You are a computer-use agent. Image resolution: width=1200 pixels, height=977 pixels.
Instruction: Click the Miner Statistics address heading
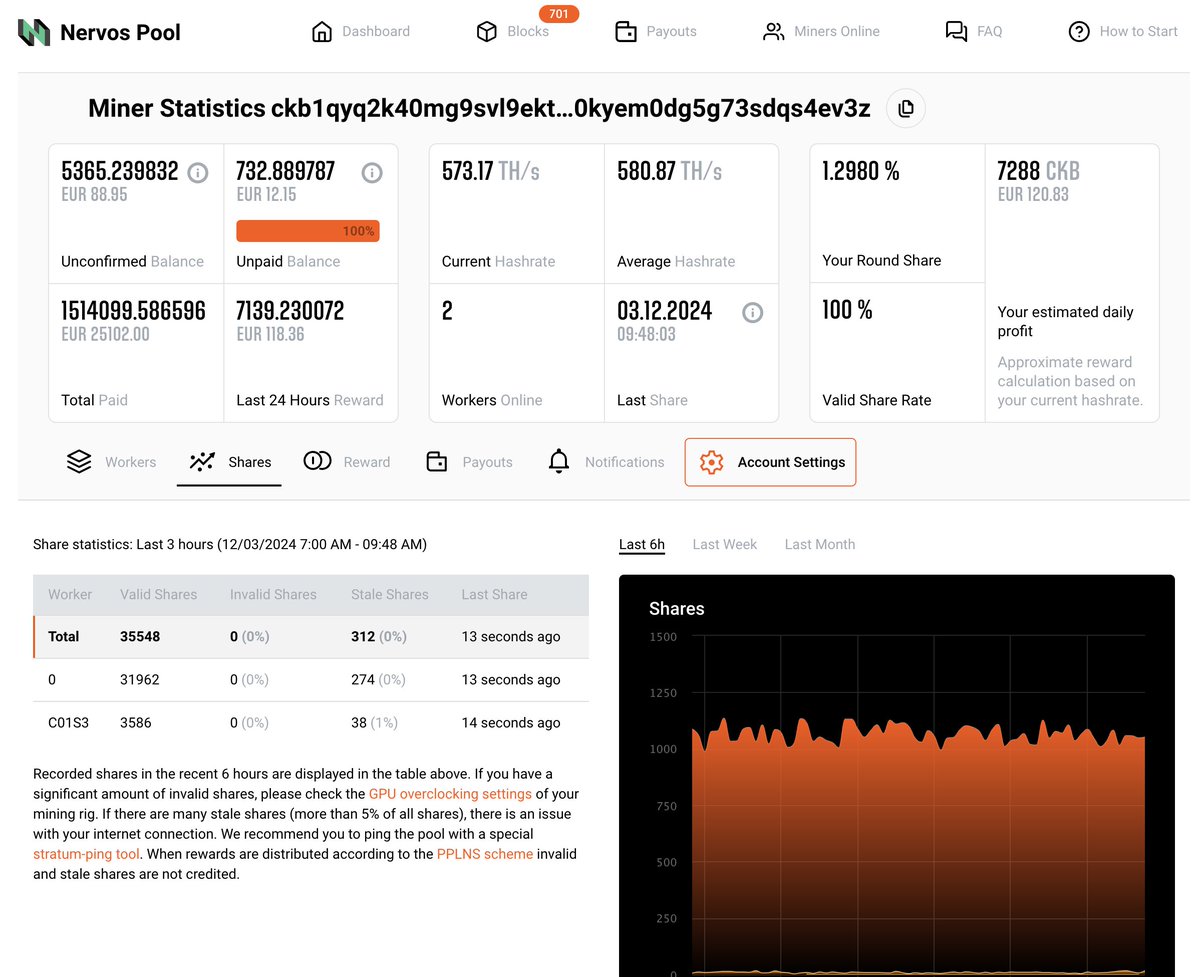pyautogui.click(x=479, y=108)
